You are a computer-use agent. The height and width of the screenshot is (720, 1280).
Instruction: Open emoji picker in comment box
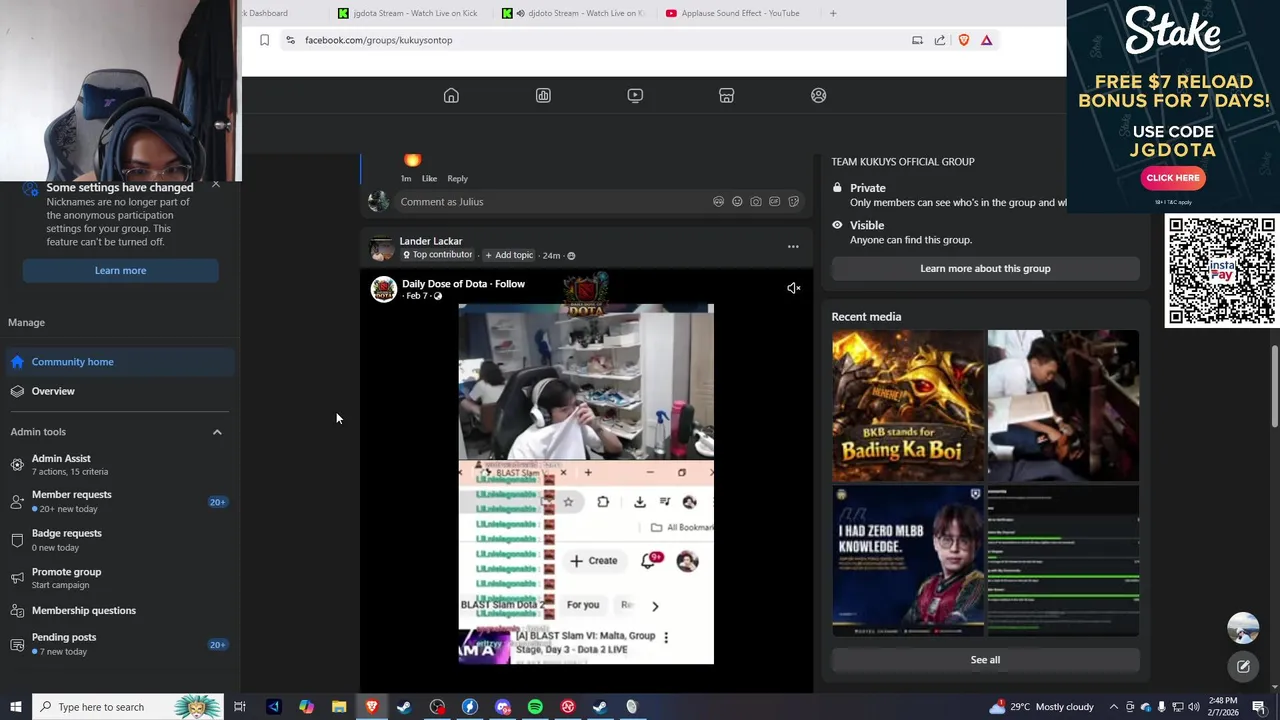(737, 202)
